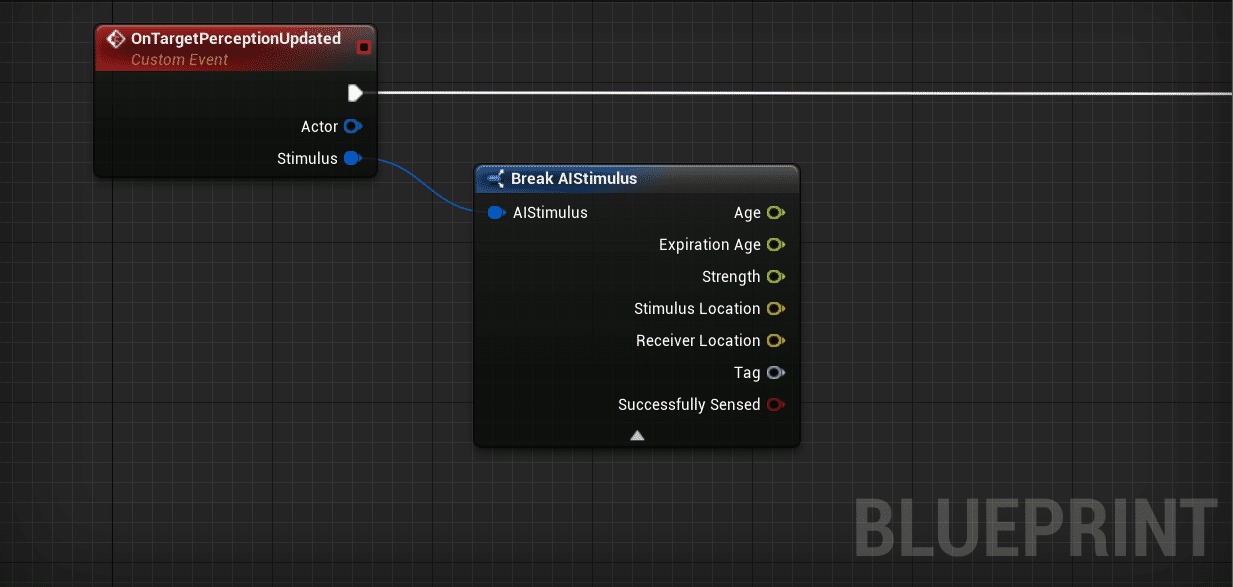Click the AIStimulus pin label

click(x=550, y=213)
